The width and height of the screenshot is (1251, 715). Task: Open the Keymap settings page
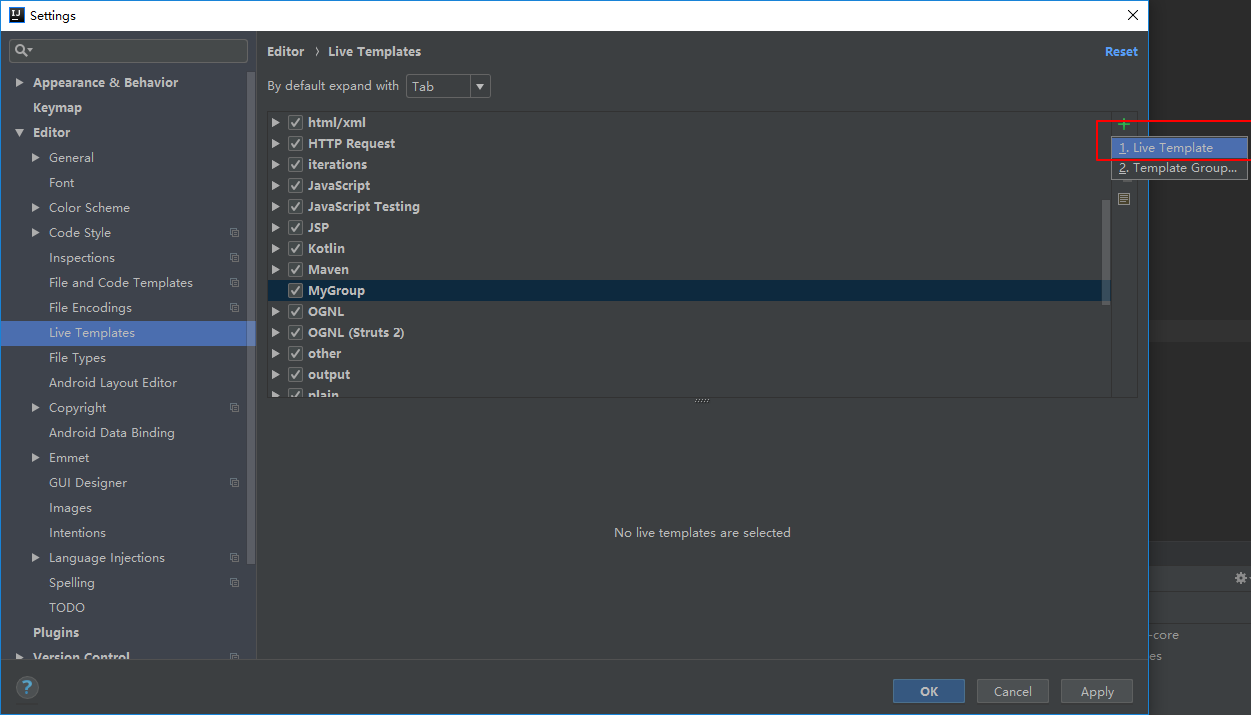tap(57, 107)
